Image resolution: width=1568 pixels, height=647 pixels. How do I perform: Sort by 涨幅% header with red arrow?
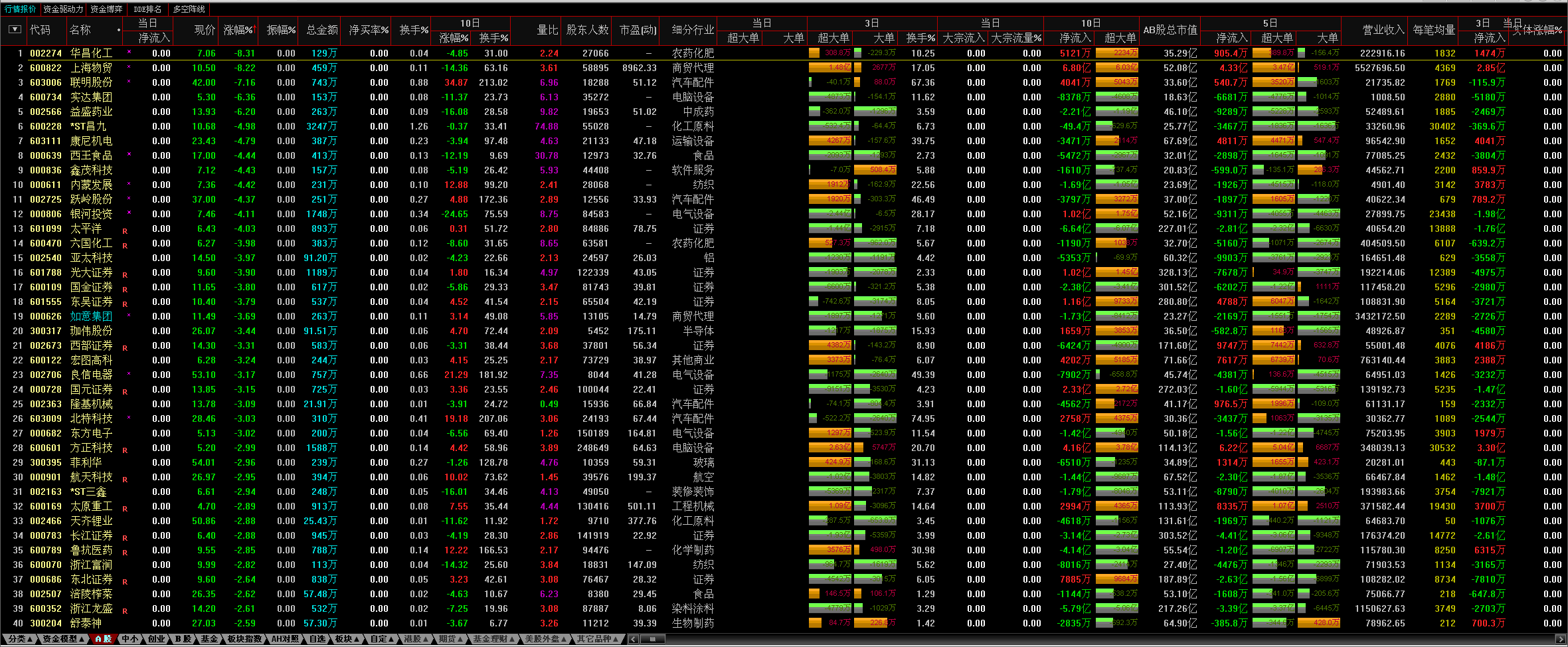[238, 30]
